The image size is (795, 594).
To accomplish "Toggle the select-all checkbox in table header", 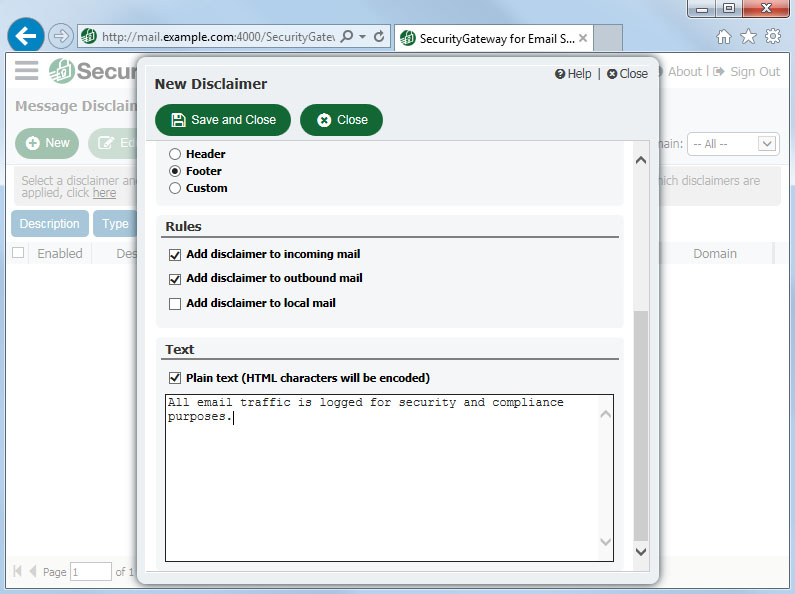I will click(x=18, y=252).
